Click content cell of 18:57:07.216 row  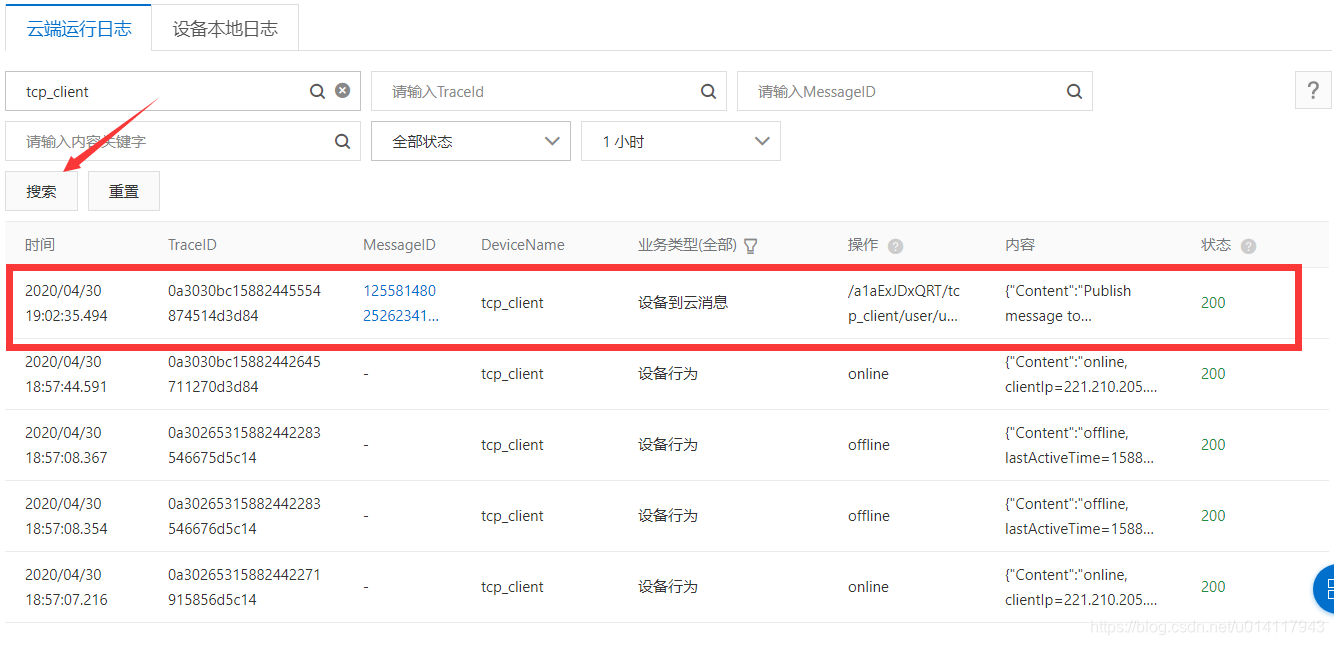pyautogui.click(x=1081, y=587)
